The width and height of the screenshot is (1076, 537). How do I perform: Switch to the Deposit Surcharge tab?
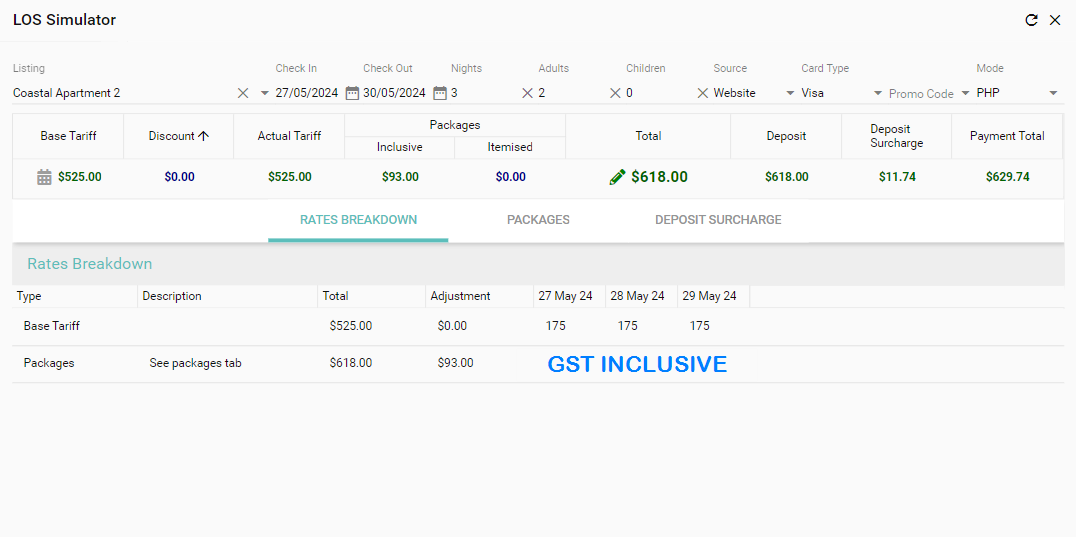click(x=718, y=220)
